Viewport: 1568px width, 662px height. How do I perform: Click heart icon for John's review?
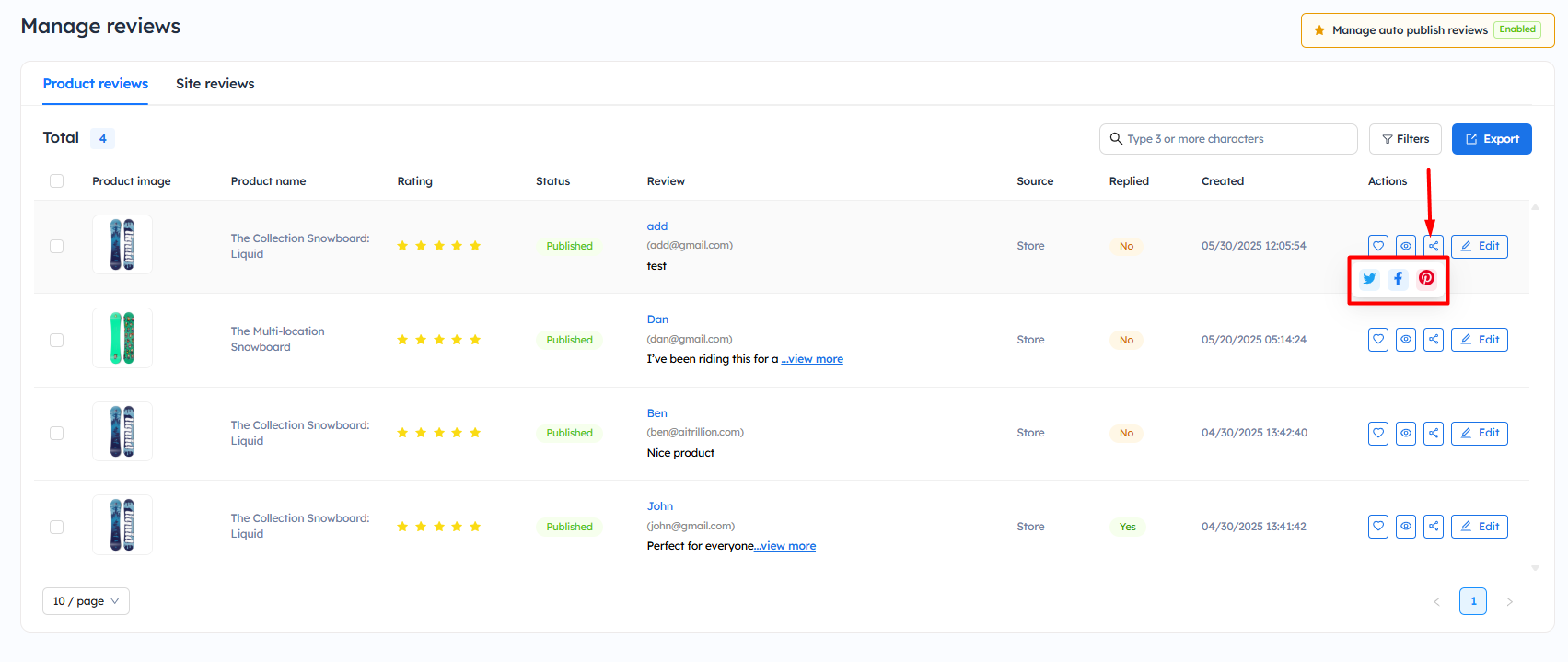pos(1378,527)
